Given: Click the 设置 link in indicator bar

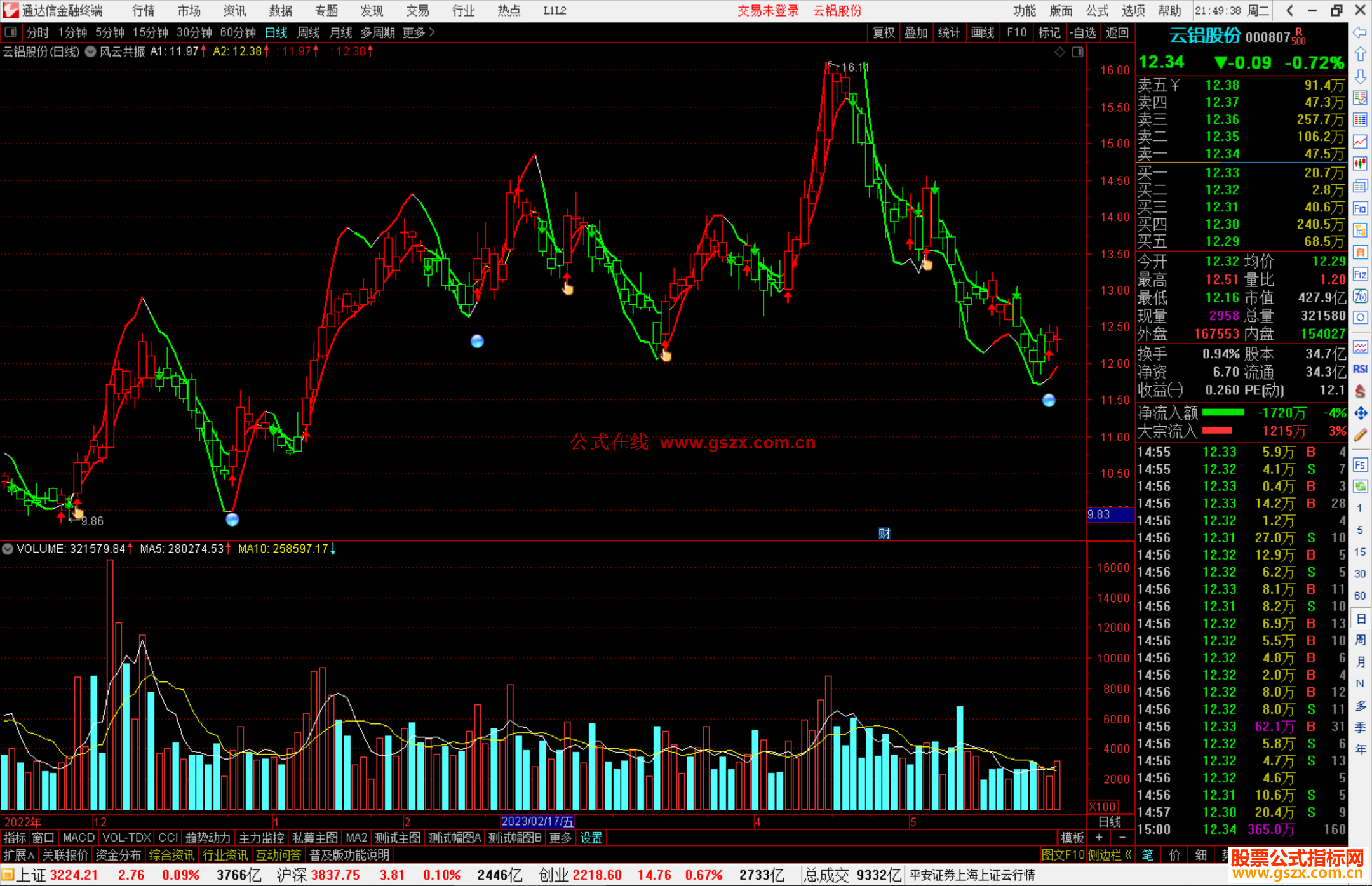Looking at the screenshot, I should (x=591, y=838).
